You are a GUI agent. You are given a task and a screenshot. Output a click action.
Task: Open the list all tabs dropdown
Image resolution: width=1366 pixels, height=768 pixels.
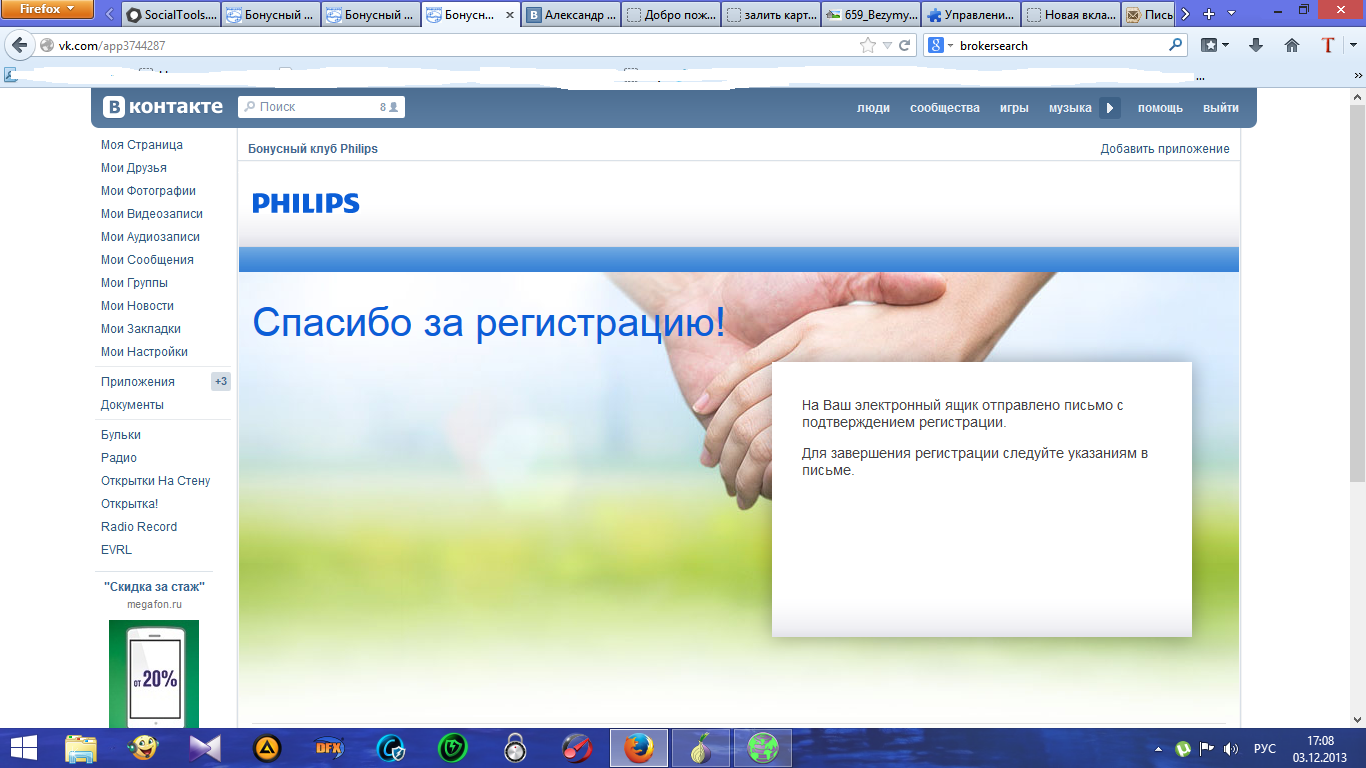(1230, 14)
